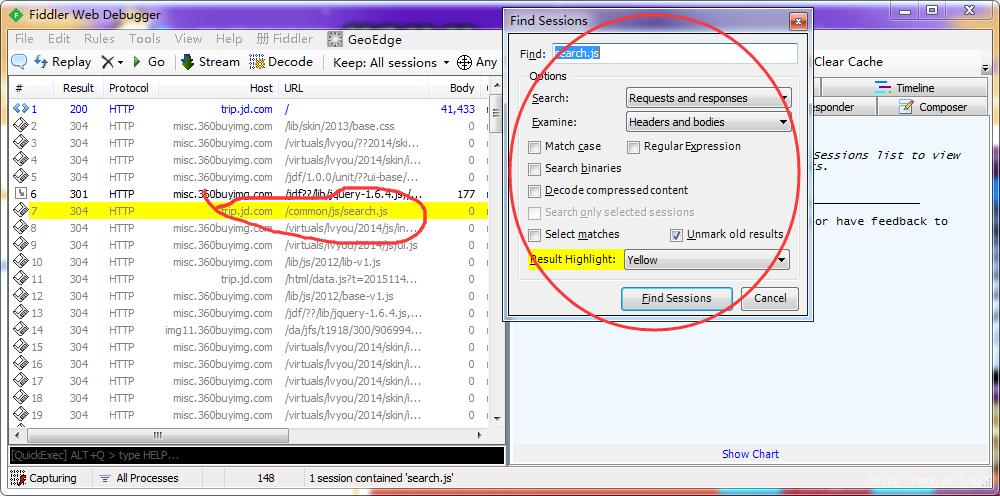Click the Show Chart link
The height and width of the screenshot is (496, 1000).
tap(750, 454)
